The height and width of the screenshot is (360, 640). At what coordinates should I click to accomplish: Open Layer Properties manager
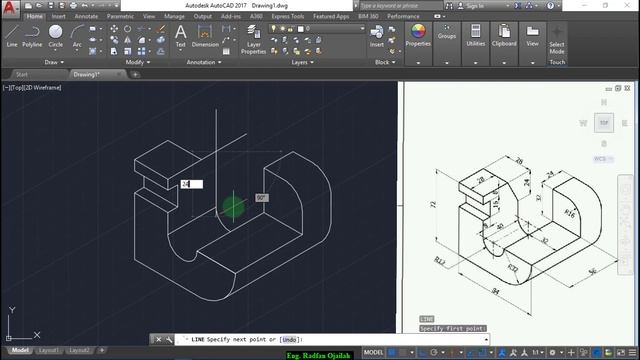(253, 39)
